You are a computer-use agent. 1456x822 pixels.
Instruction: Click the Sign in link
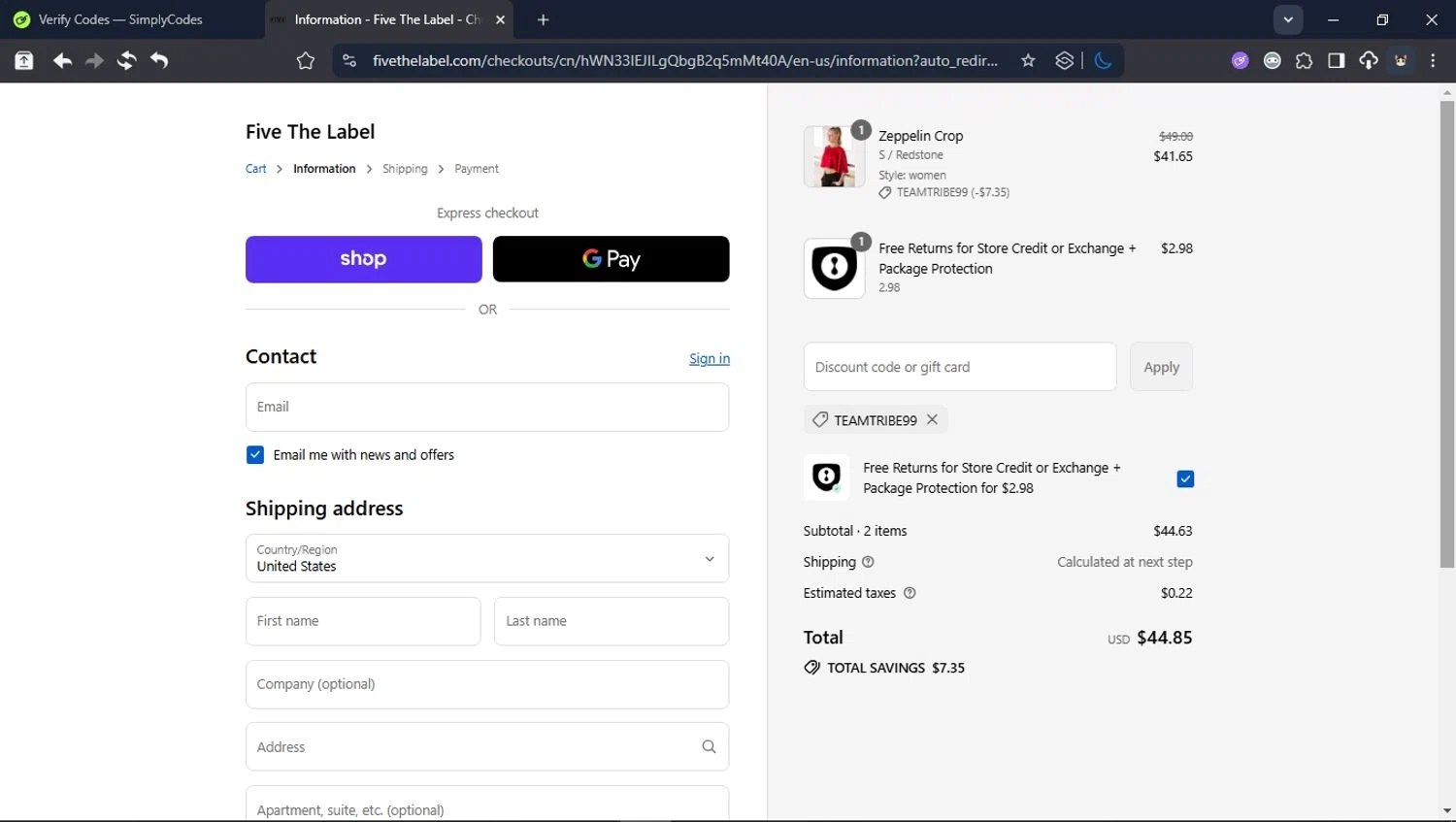[x=710, y=359]
